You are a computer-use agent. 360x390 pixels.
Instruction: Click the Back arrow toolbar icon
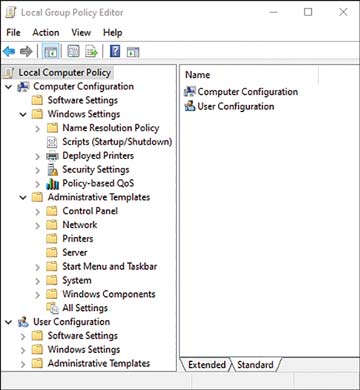pyautogui.click(x=9, y=52)
